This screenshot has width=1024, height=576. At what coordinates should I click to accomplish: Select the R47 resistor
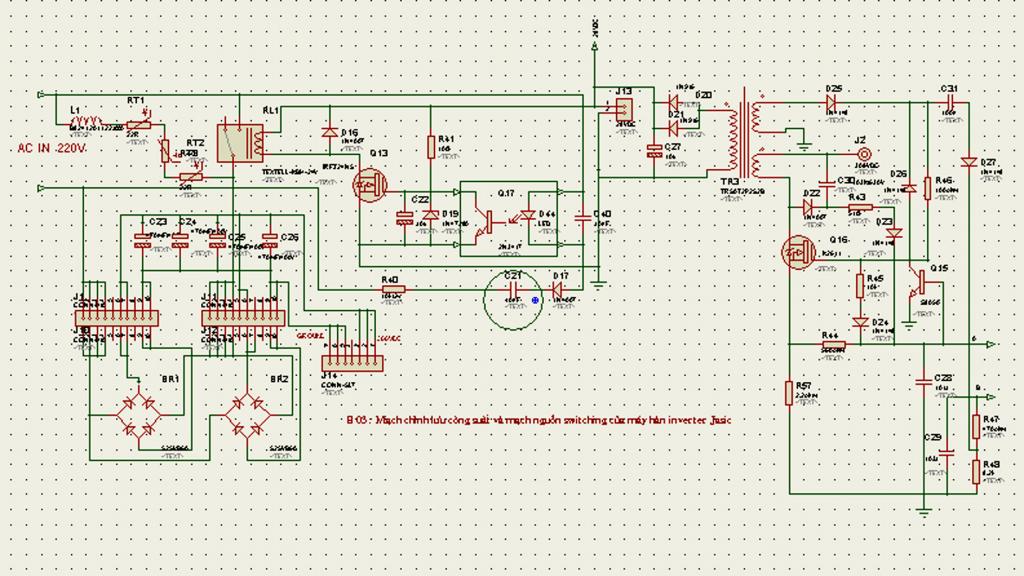point(976,426)
